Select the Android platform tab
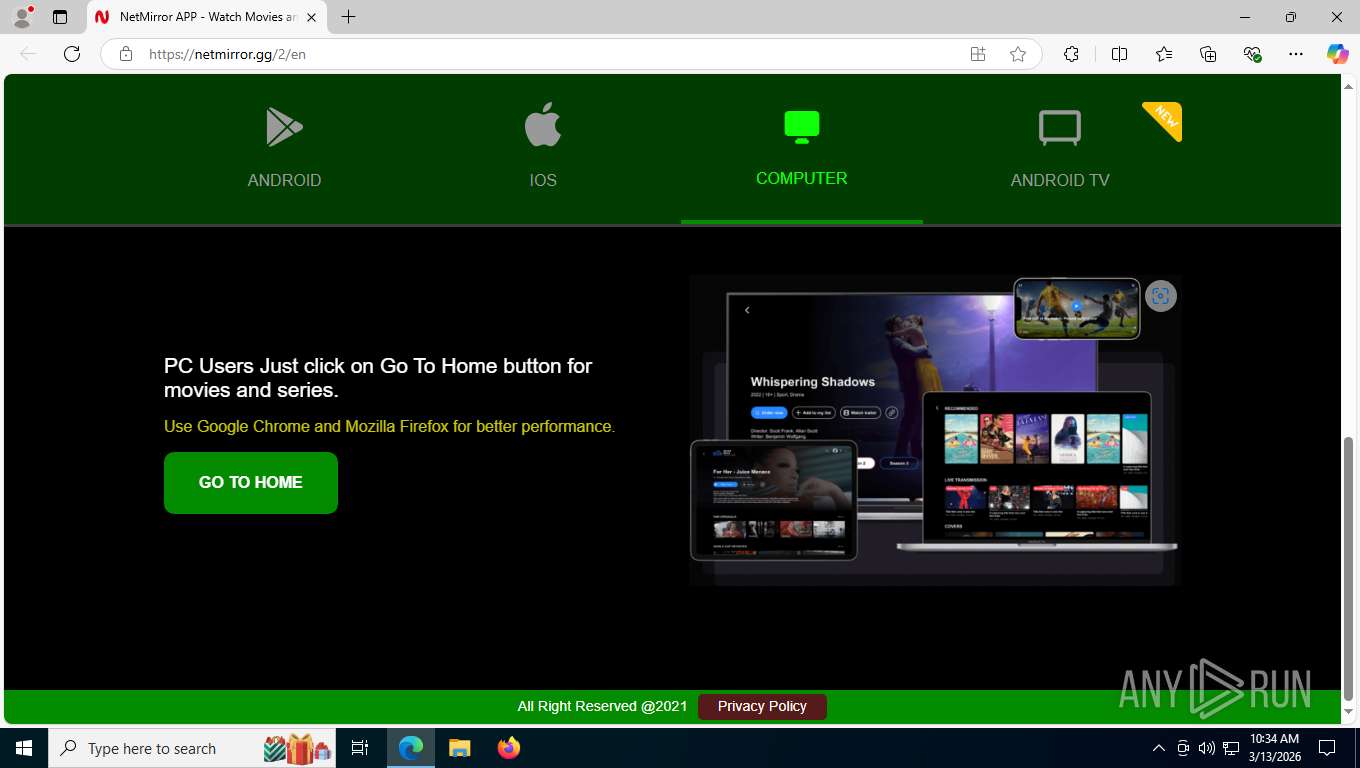This screenshot has height=768, width=1360. [284, 148]
